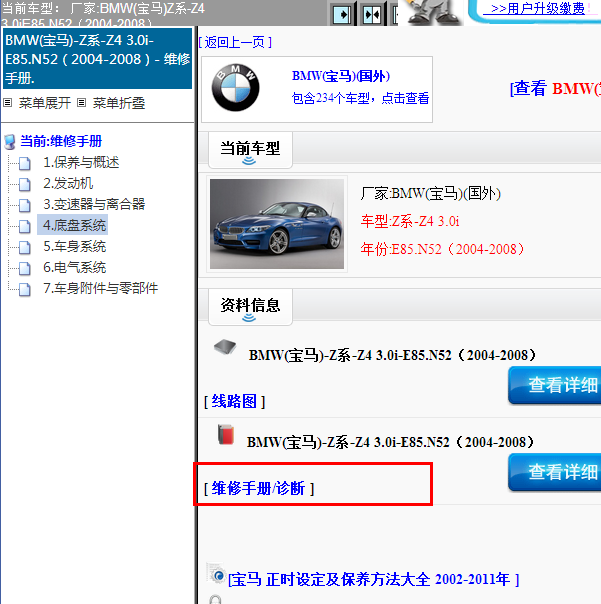
Task: Open tree item 6.电气系统
Action: tap(74, 267)
